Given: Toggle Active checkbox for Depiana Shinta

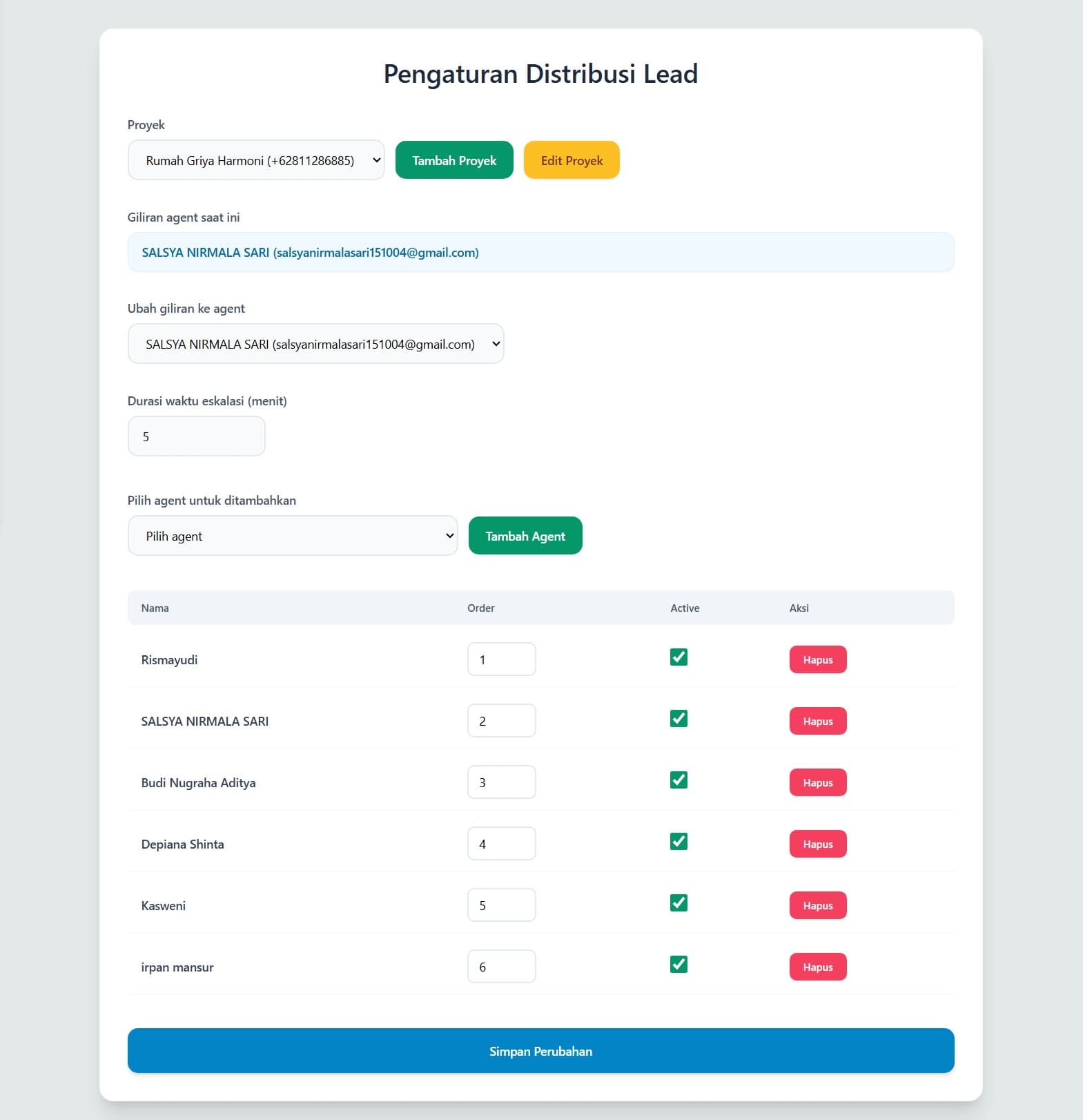Looking at the screenshot, I should point(679,842).
